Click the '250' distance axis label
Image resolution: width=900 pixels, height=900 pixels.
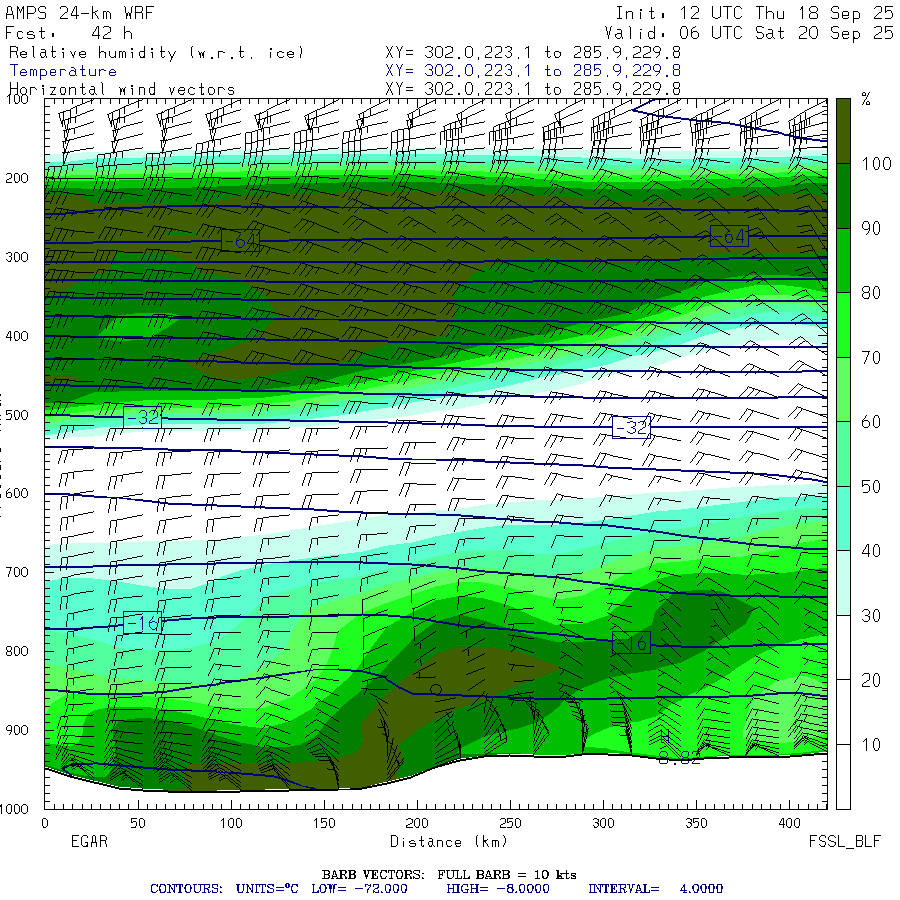tap(510, 823)
